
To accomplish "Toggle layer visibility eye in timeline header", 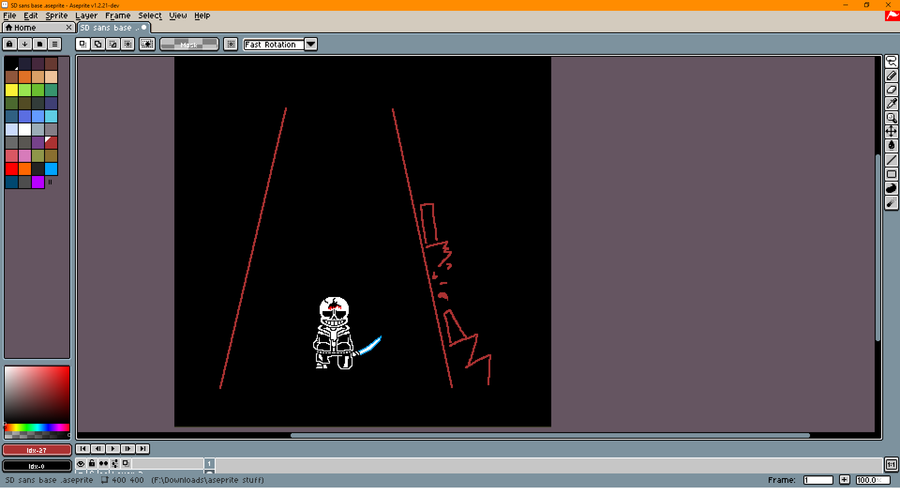I will pyautogui.click(x=81, y=463).
